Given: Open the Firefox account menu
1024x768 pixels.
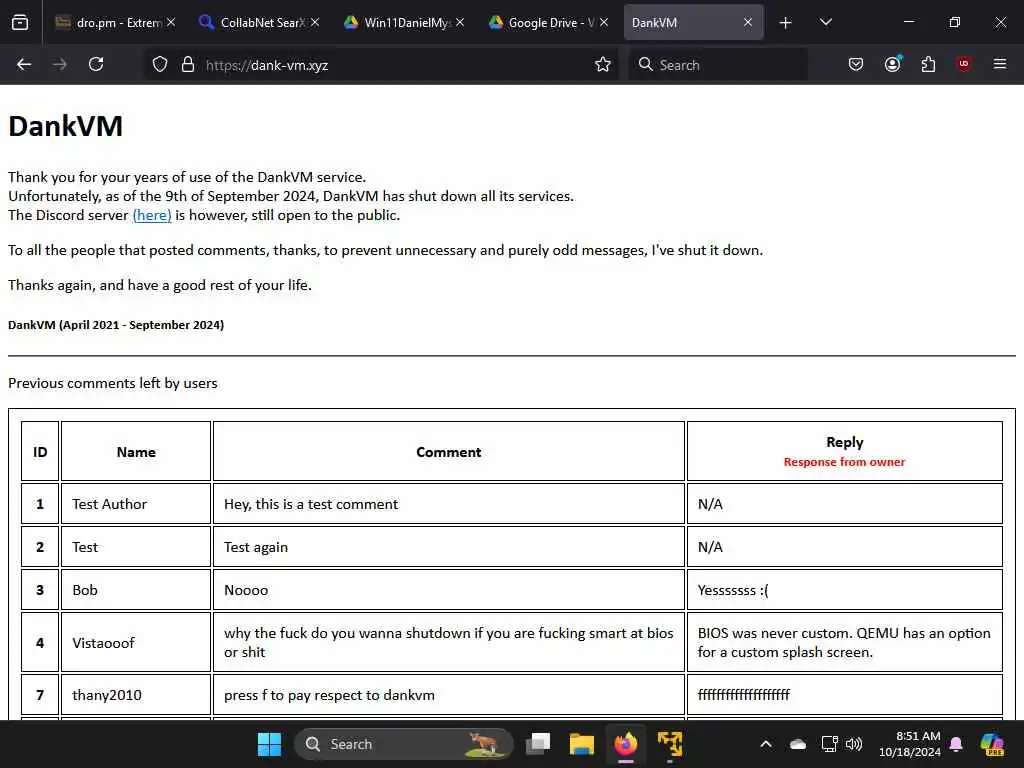Looking at the screenshot, I should pyautogui.click(x=893, y=64).
